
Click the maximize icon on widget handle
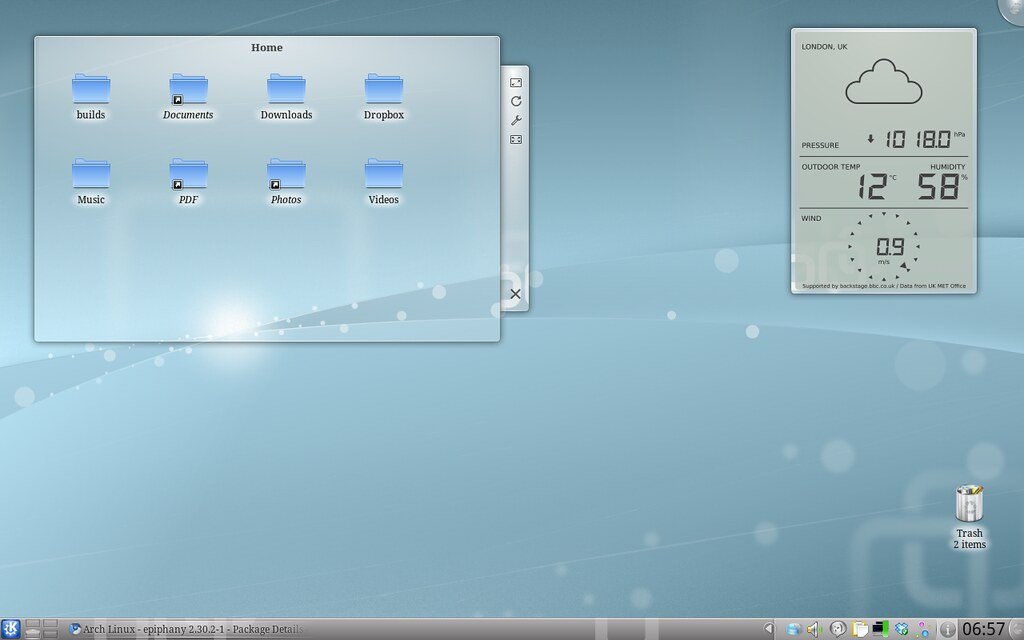coord(516,139)
